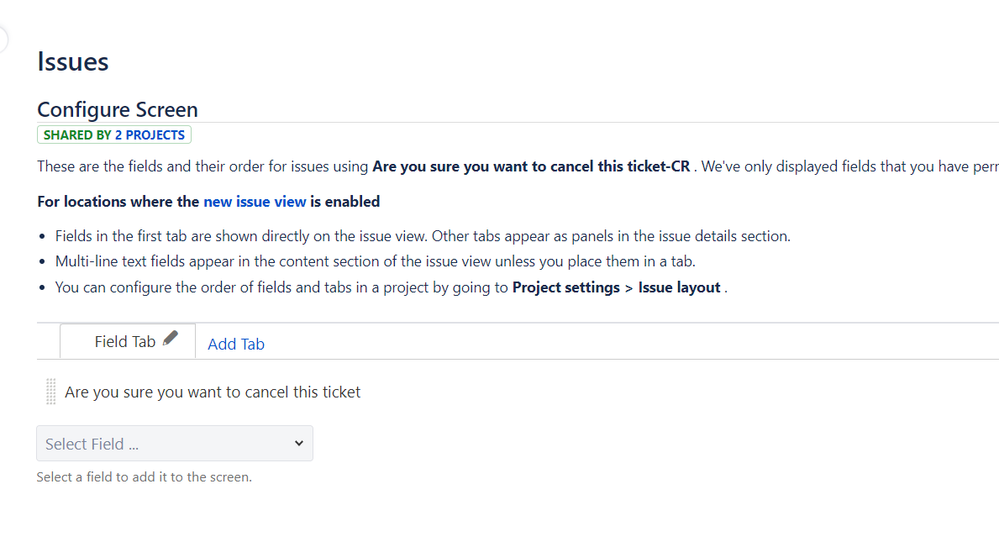Grab the drag handle beside the cancel ticket field

click(51, 392)
